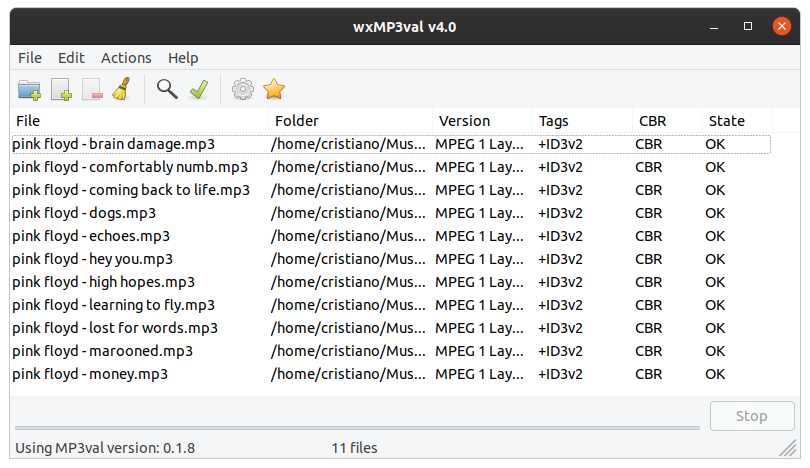810x468 pixels.
Task: Click the scan progress bar
Action: tap(357, 428)
